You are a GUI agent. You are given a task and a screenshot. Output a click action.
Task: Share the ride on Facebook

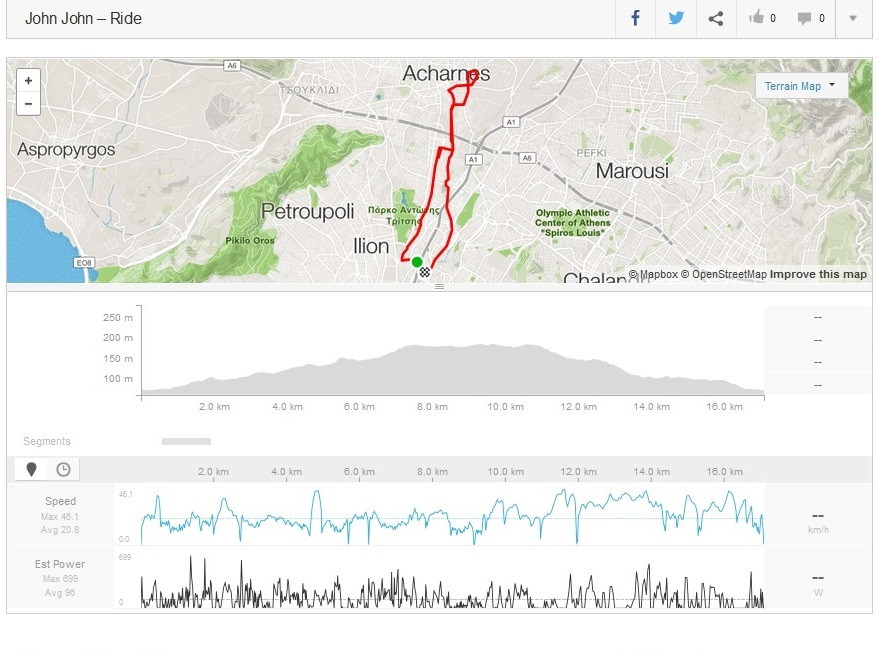coord(635,18)
